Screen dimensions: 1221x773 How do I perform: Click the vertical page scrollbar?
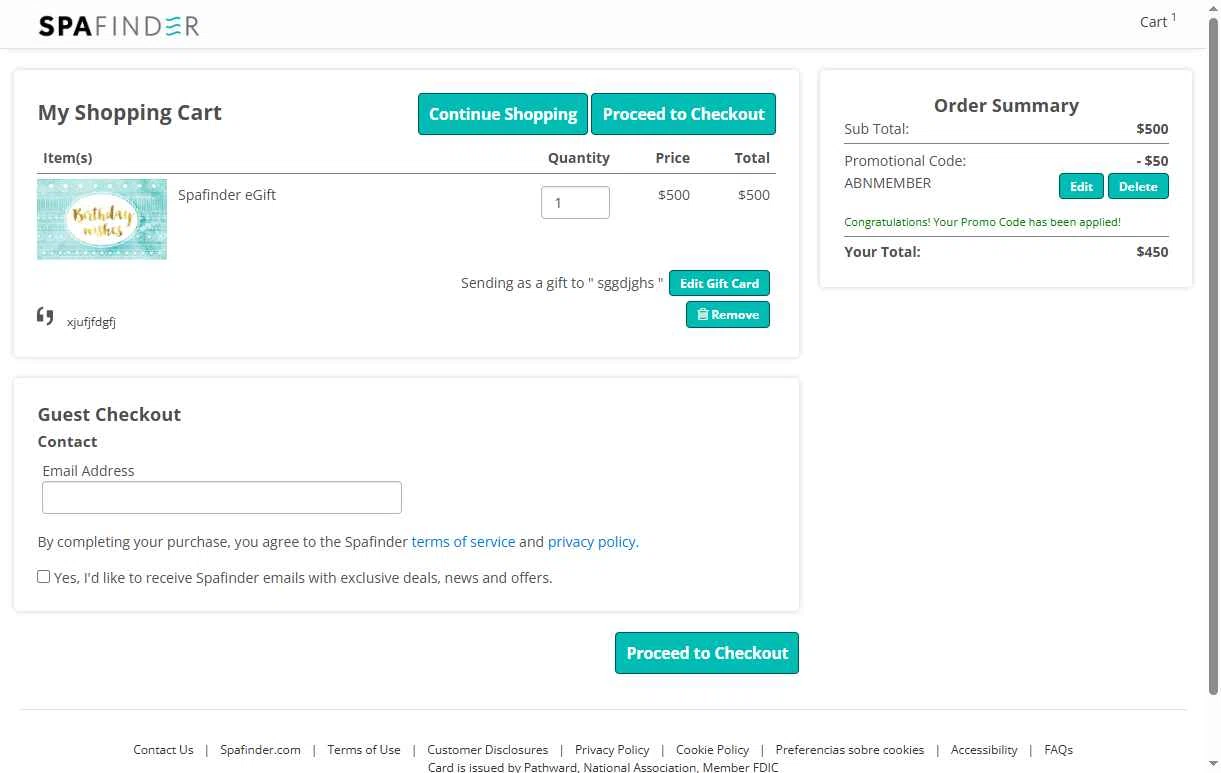click(1213, 355)
